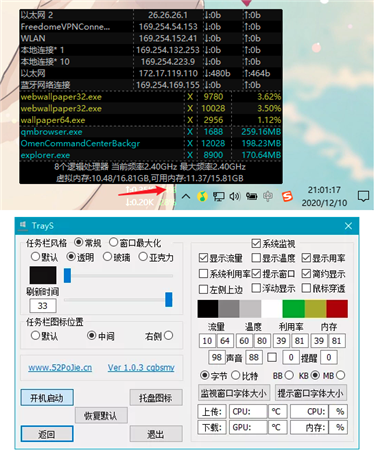
Task: Click the 开机启动 button
Action: [47, 398]
